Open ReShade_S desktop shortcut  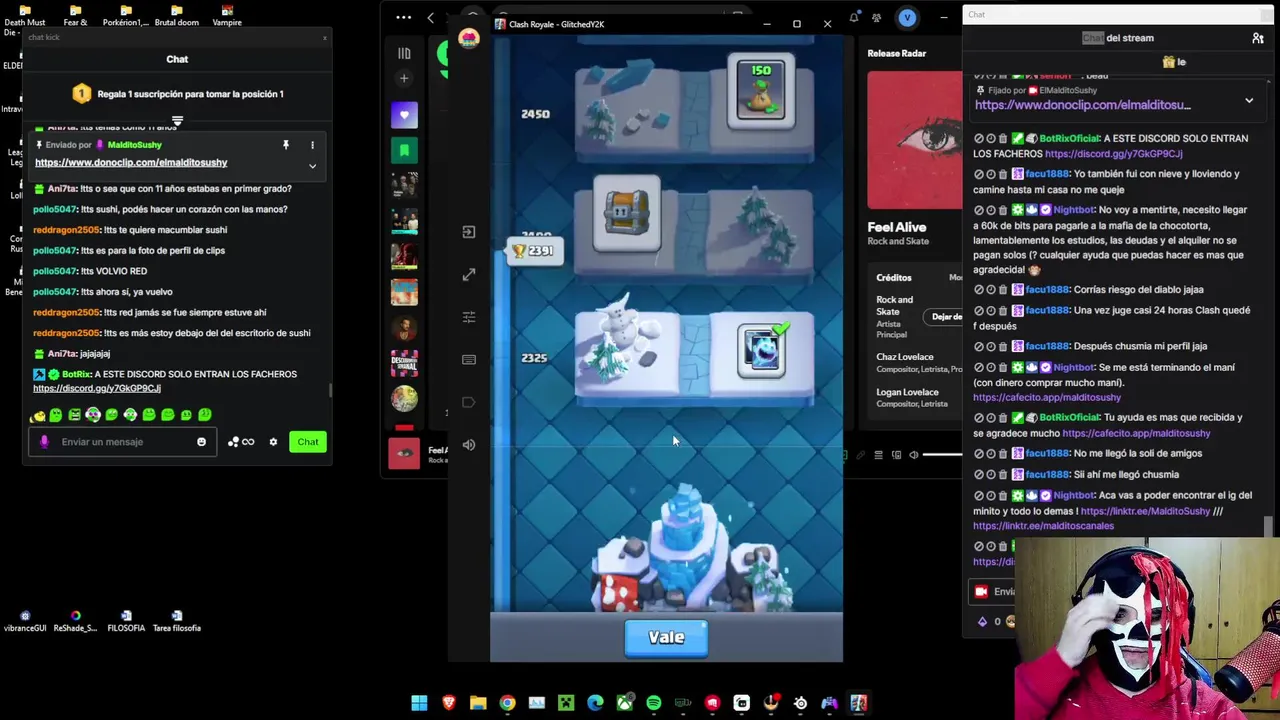[75, 621]
